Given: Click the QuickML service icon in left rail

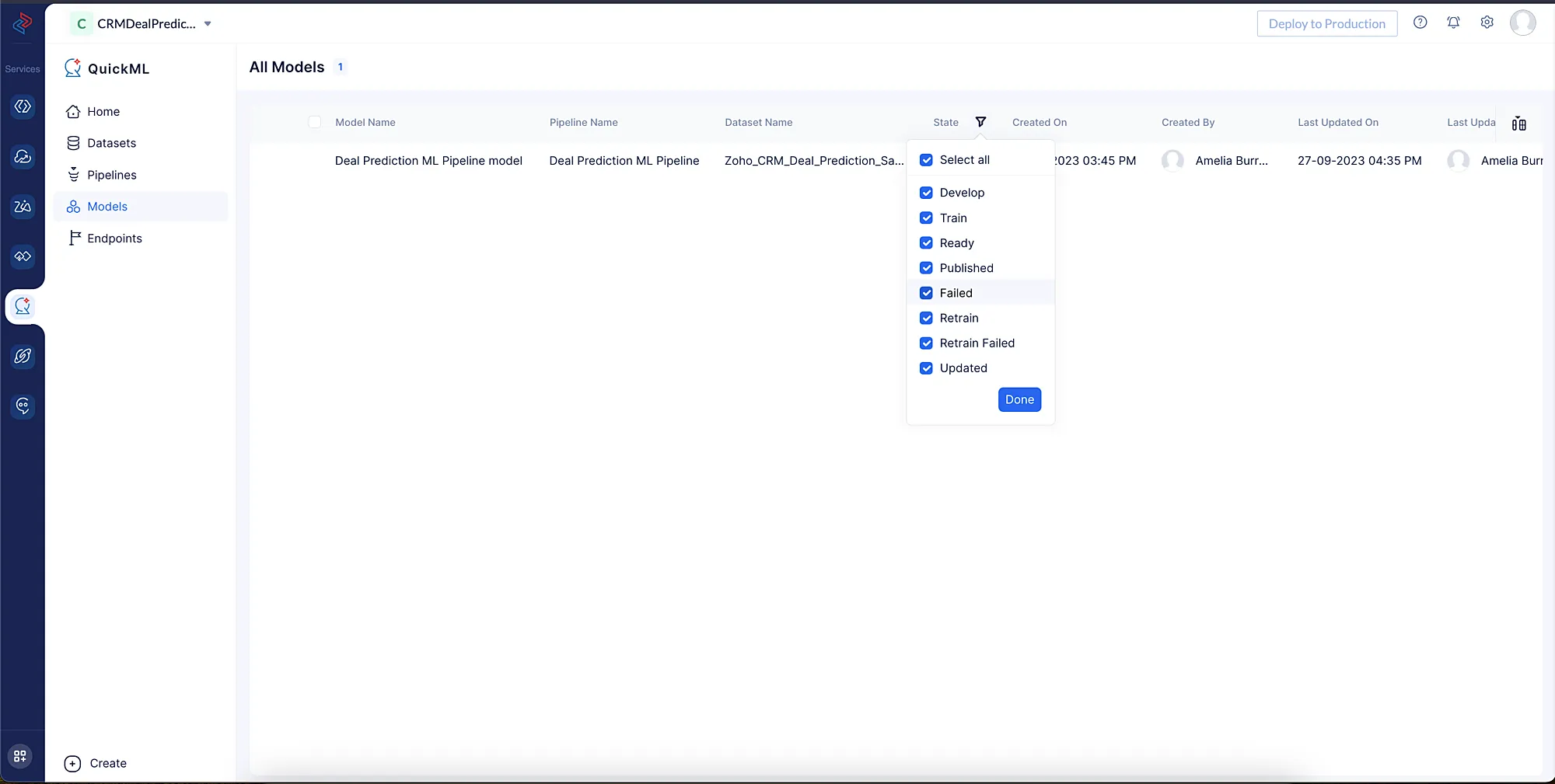Looking at the screenshot, I should [23, 306].
